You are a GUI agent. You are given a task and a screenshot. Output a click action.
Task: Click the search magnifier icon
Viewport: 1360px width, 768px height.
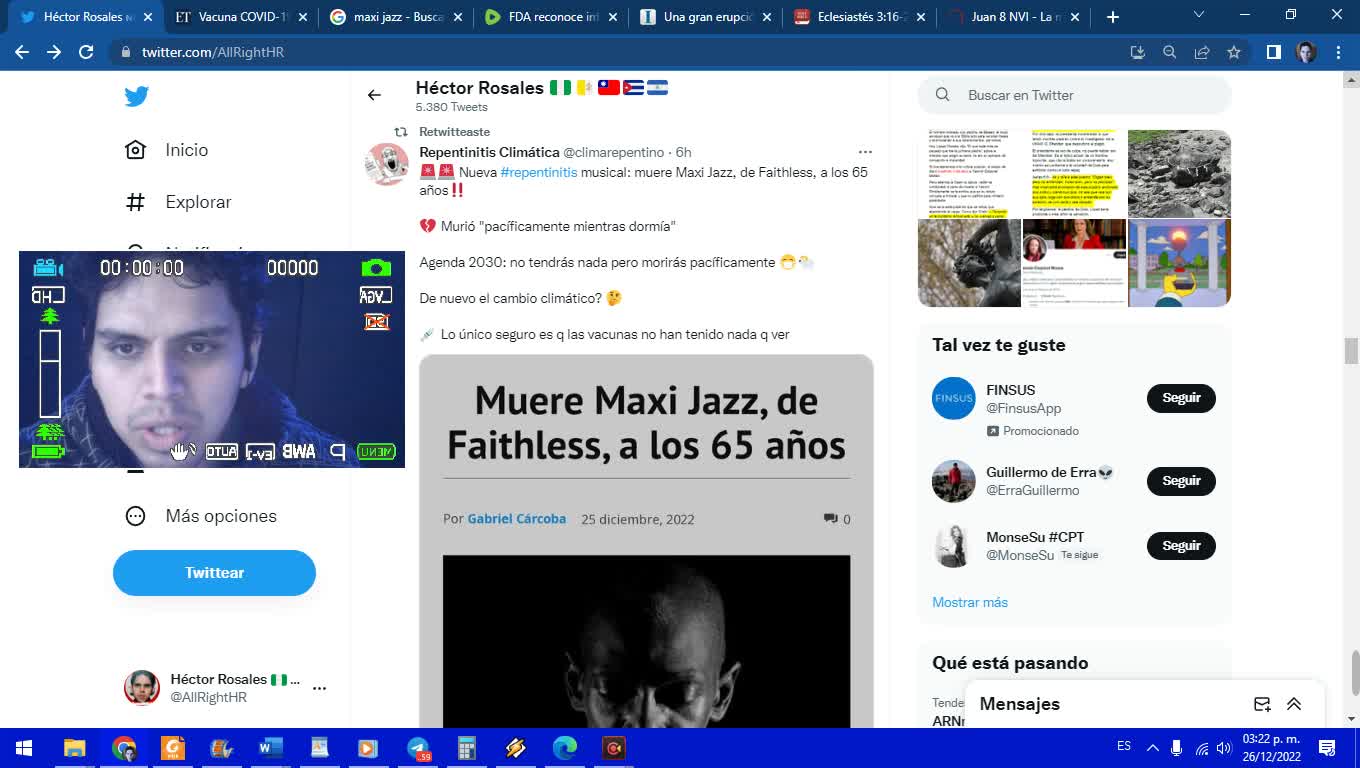point(942,95)
